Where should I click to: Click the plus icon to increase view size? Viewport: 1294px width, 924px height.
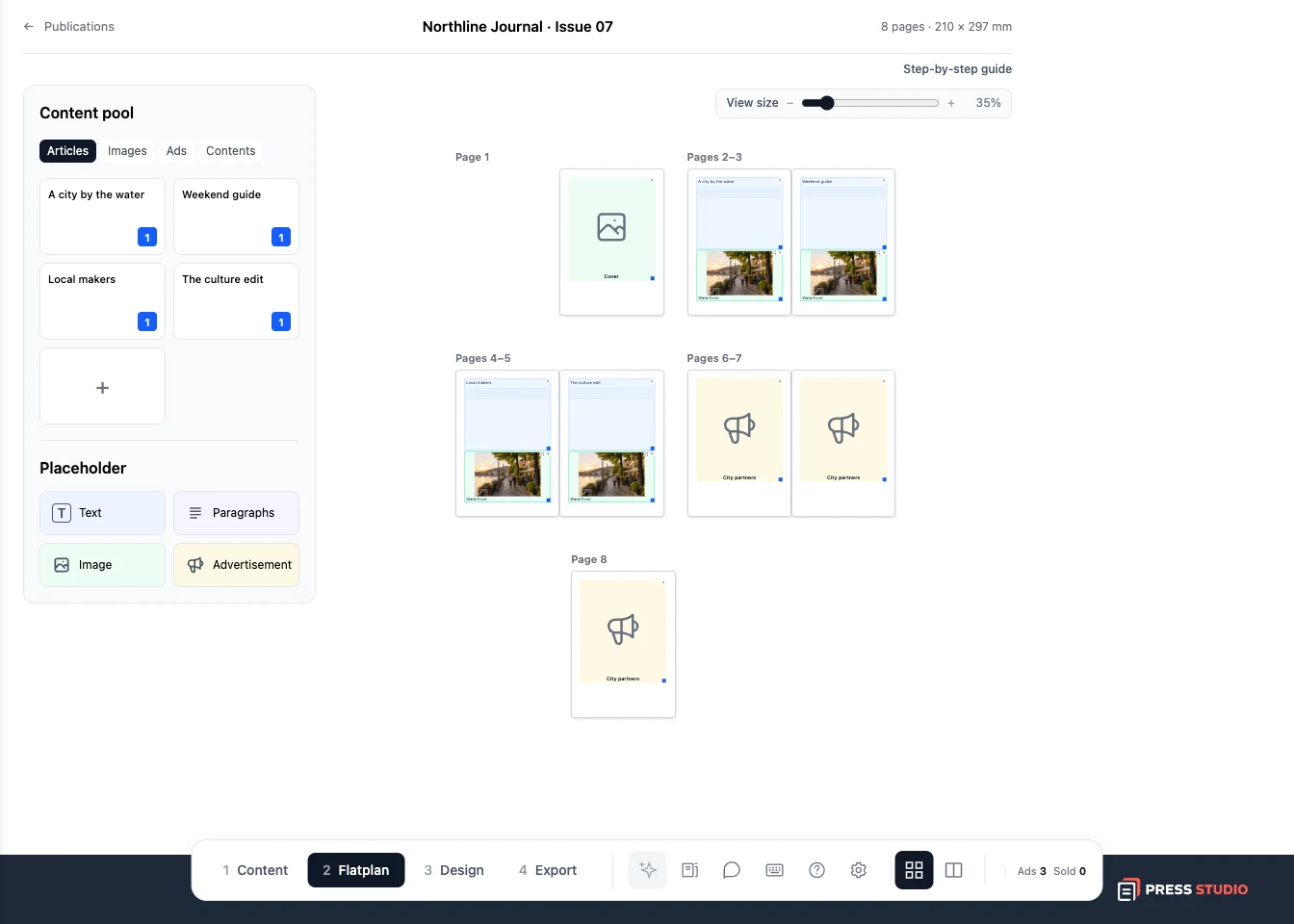951,103
